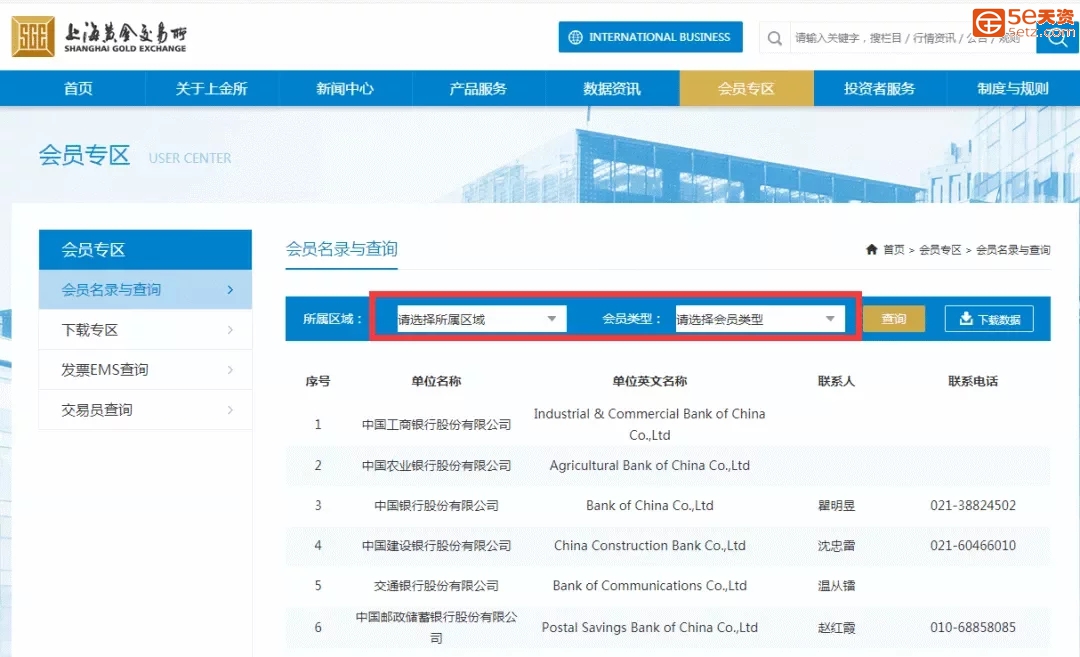Click the 下载数据 button
The height and width of the screenshot is (657, 1080).
989,319
